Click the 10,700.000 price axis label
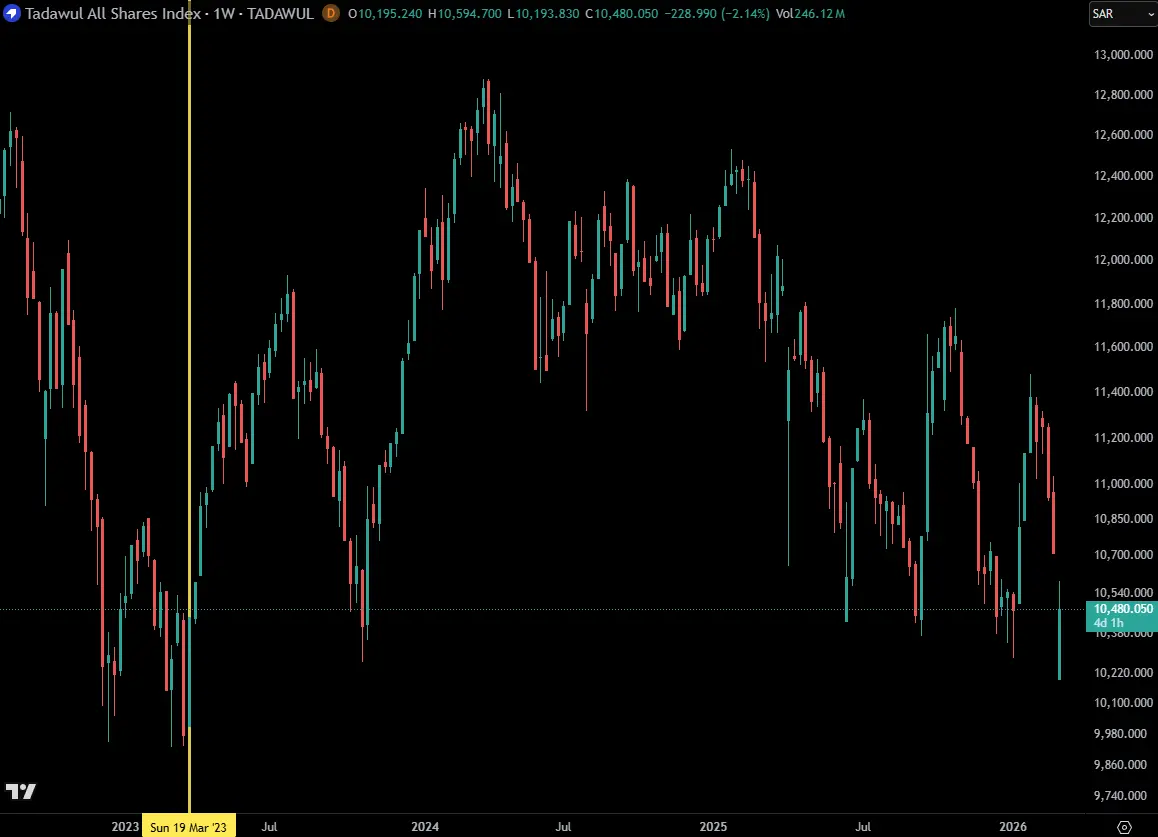This screenshot has height=837, width=1158. click(1123, 555)
